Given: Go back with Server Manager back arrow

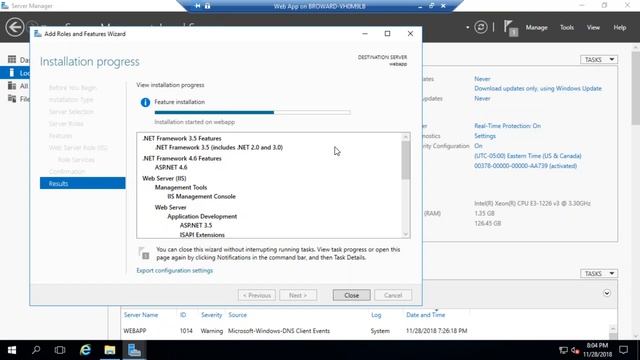Looking at the screenshot, I should pos(15,27).
